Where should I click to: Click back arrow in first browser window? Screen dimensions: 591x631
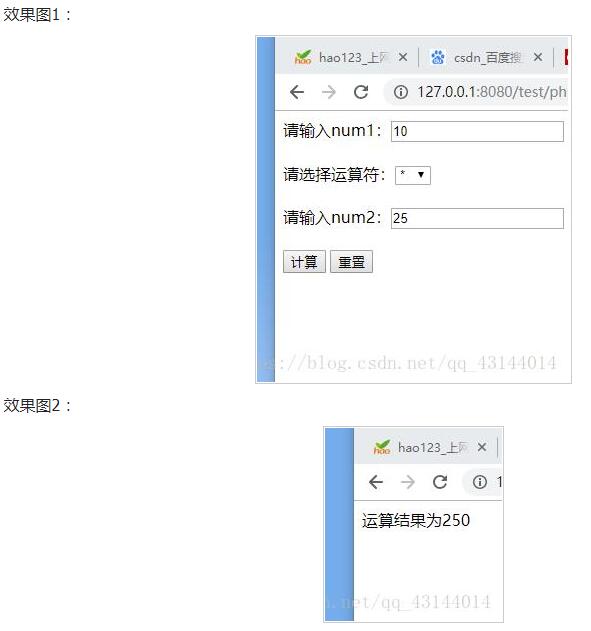(297, 92)
